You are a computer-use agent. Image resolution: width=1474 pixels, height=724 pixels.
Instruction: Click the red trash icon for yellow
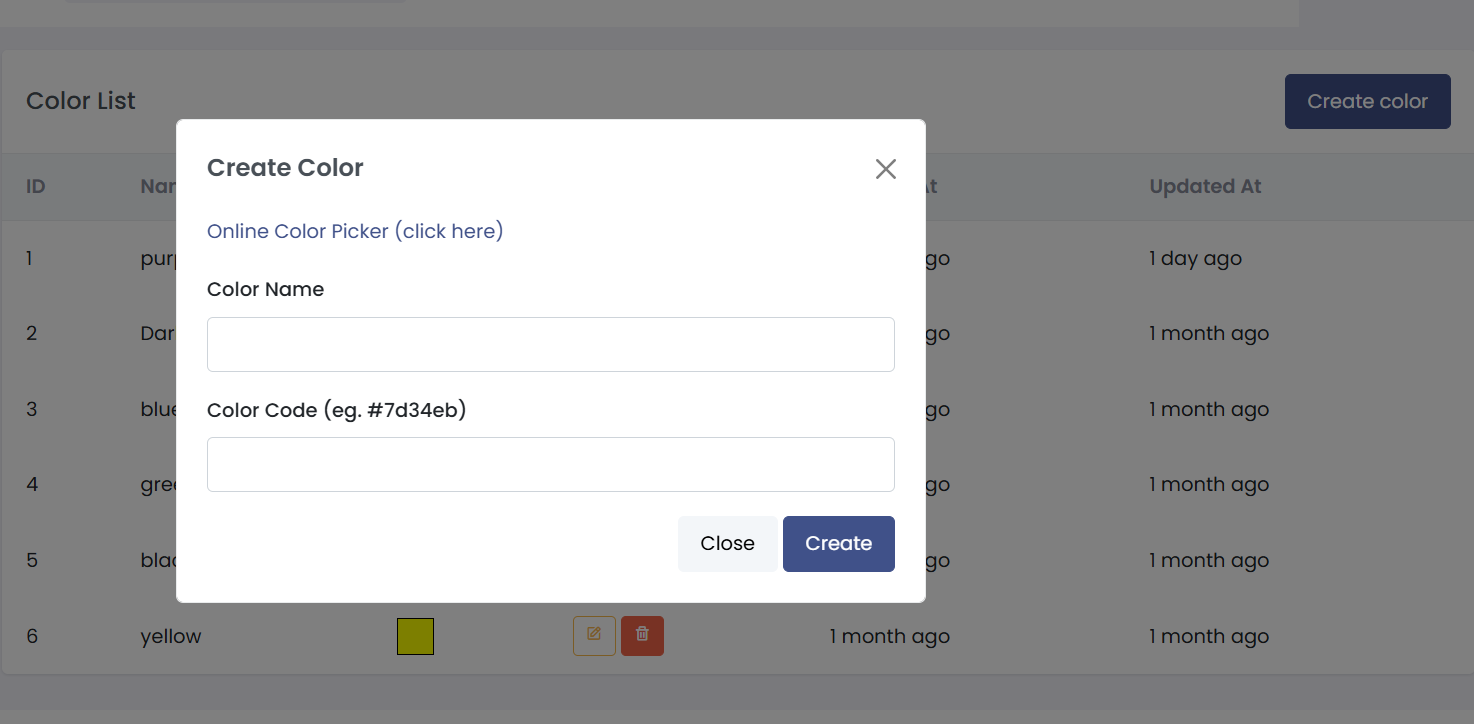click(642, 636)
